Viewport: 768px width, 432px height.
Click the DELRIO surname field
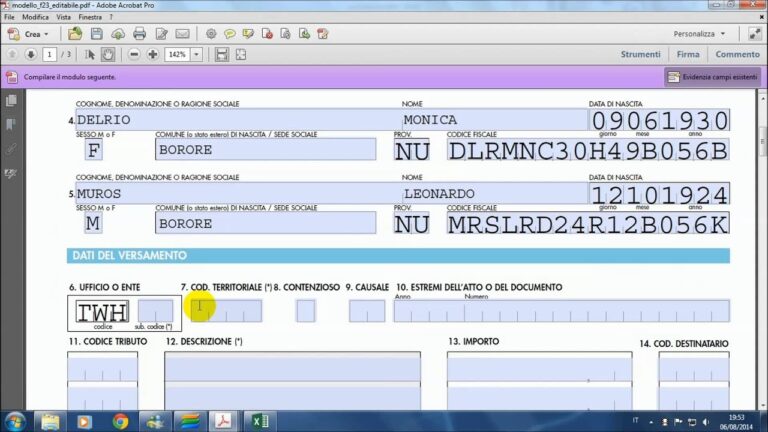239,120
